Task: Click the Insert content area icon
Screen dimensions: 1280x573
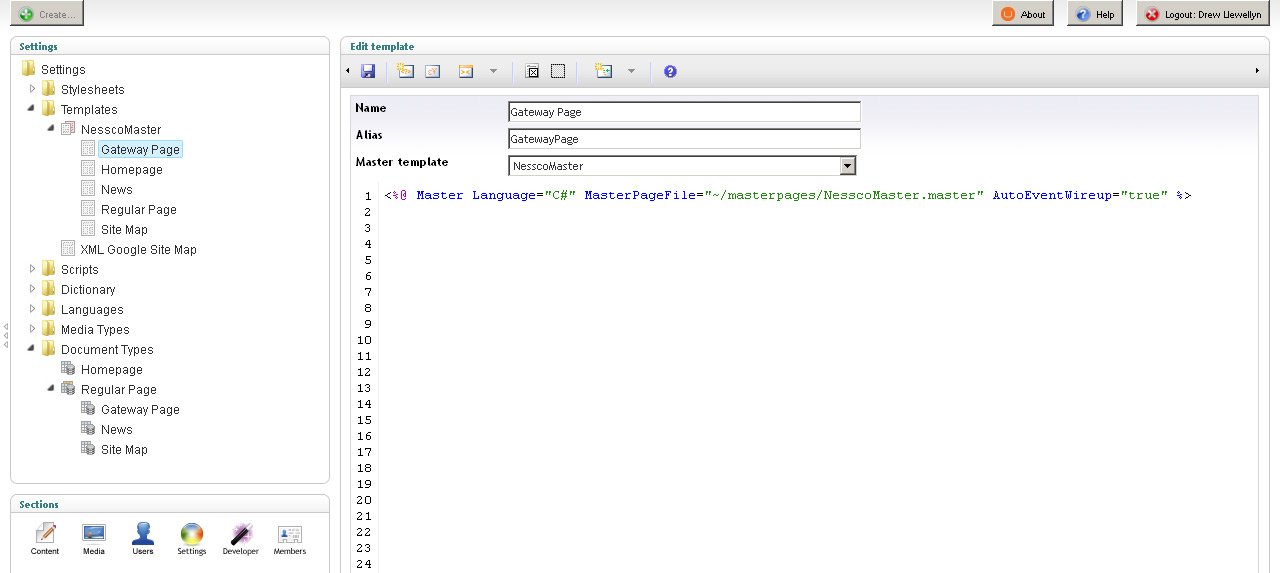Action: pos(532,71)
